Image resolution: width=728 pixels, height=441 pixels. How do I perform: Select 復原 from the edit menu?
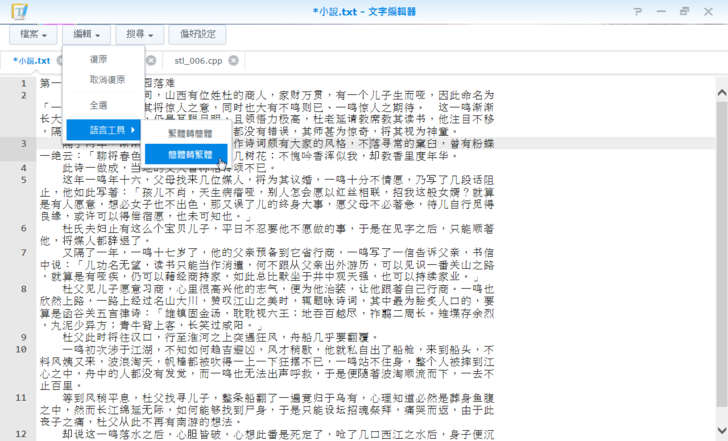pyautogui.click(x=100, y=60)
